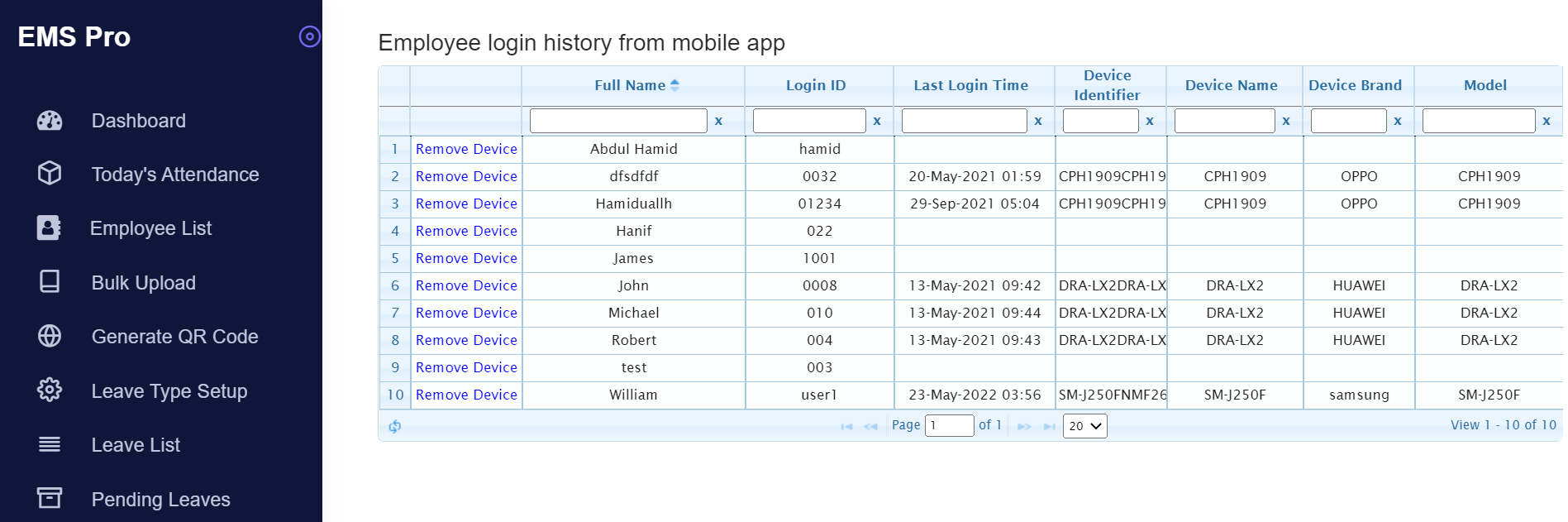Image resolution: width=1568 pixels, height=522 pixels.
Task: Remove device for user test
Action: 466,367
